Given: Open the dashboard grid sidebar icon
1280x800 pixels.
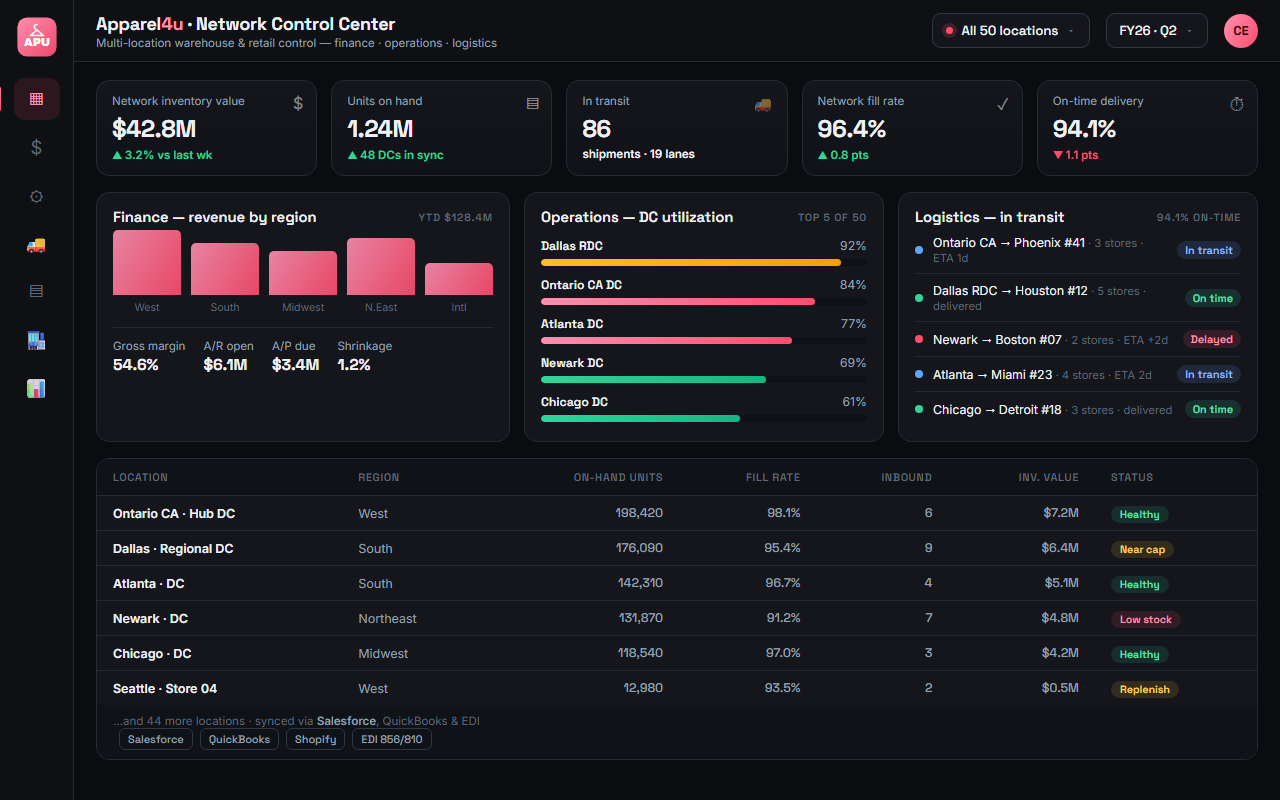Looking at the screenshot, I should pyautogui.click(x=37, y=99).
